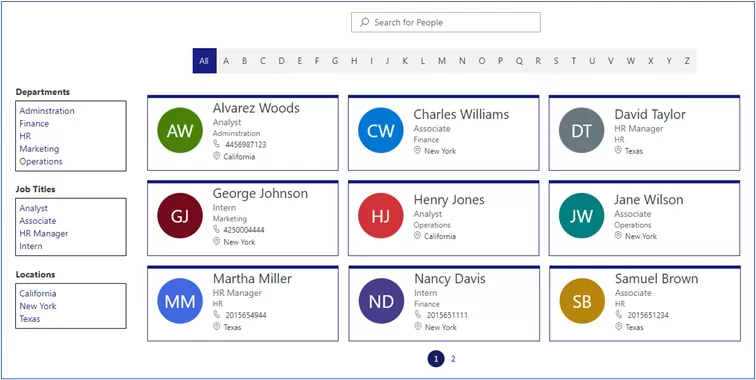The image size is (756, 380).
Task: Click the gold SB avatar
Action: pyautogui.click(x=582, y=301)
